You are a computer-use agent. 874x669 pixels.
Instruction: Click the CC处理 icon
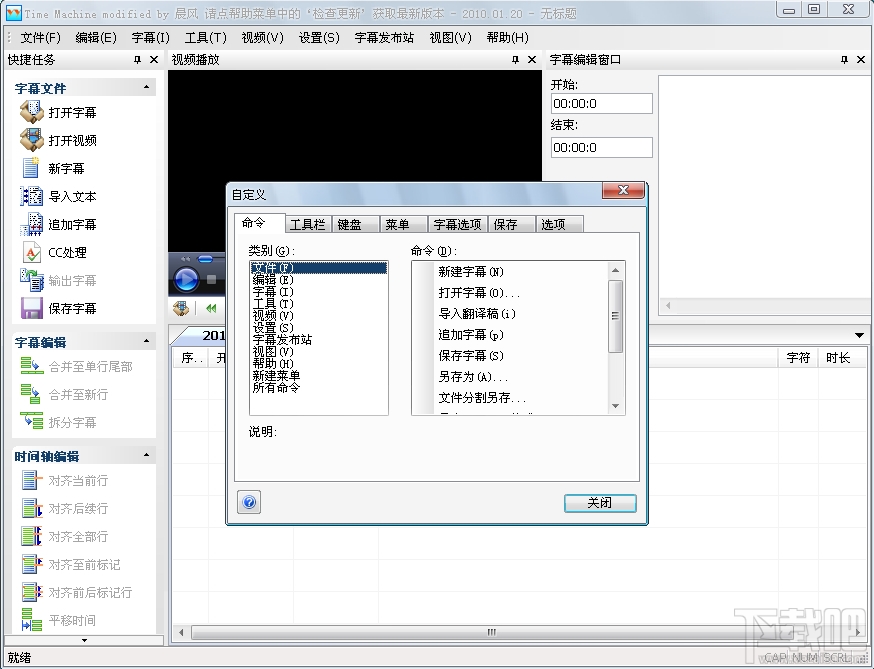pyautogui.click(x=32, y=252)
